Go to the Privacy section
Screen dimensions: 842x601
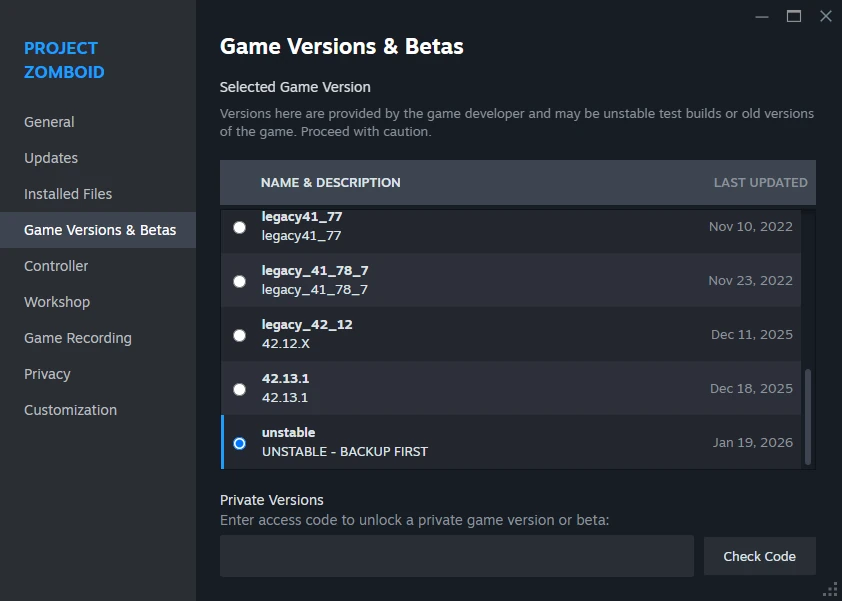[x=47, y=374]
